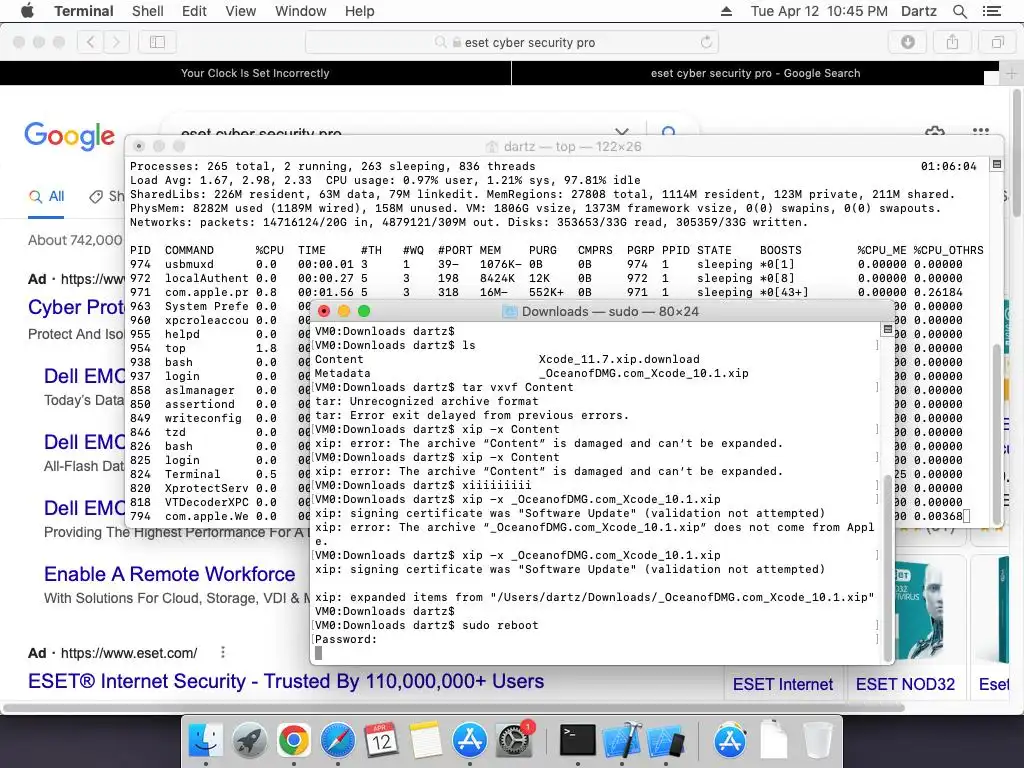The width and height of the screenshot is (1024, 768).
Task: Click the top window title bar
Action: click(x=564, y=146)
